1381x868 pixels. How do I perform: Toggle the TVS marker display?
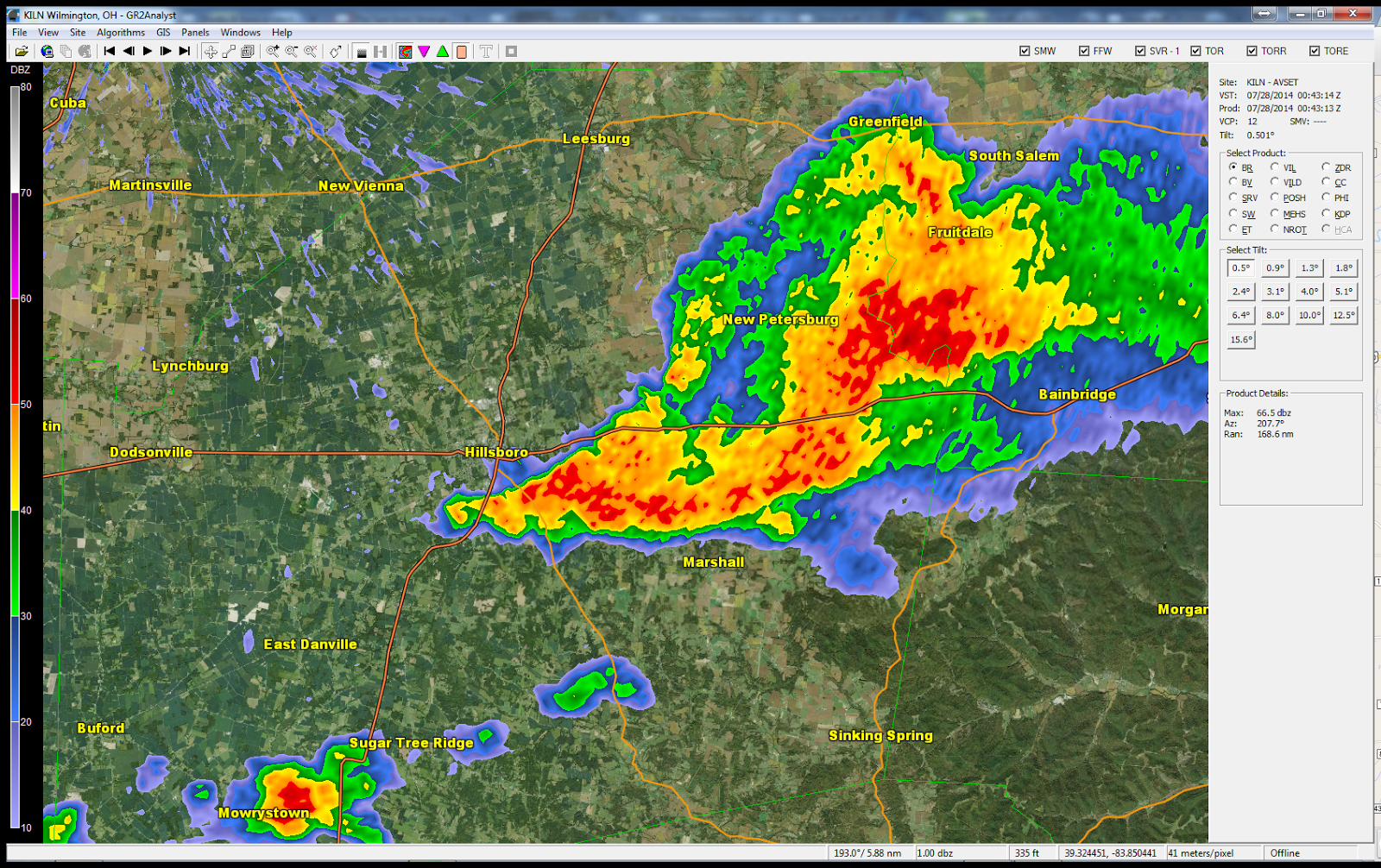point(423,50)
